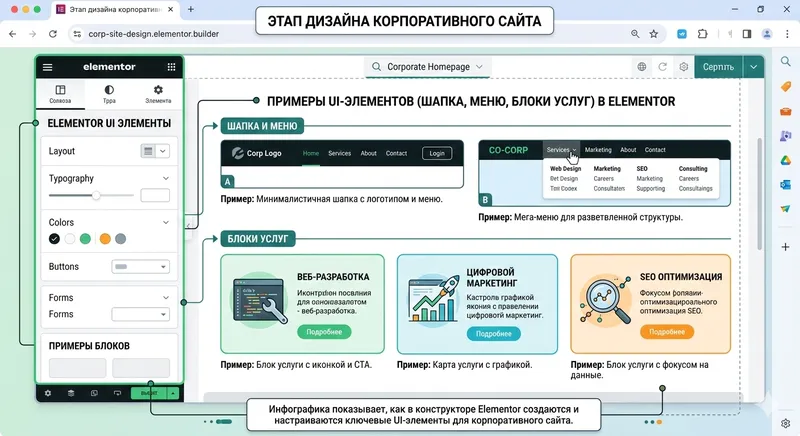Open page settings gear in the top bar
The image size is (800, 436).
(684, 67)
